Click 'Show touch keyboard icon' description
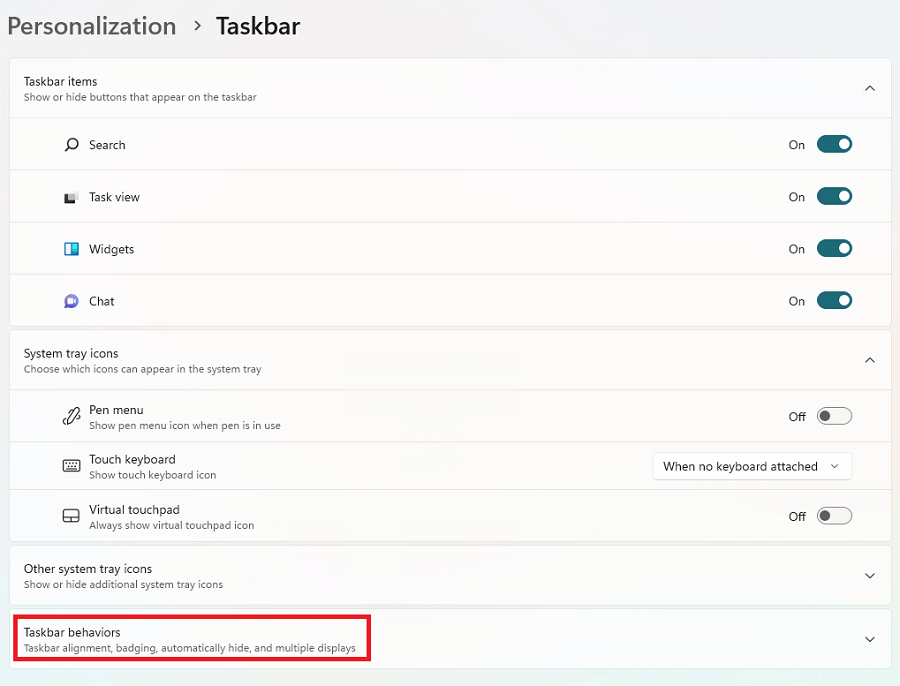 tap(153, 475)
